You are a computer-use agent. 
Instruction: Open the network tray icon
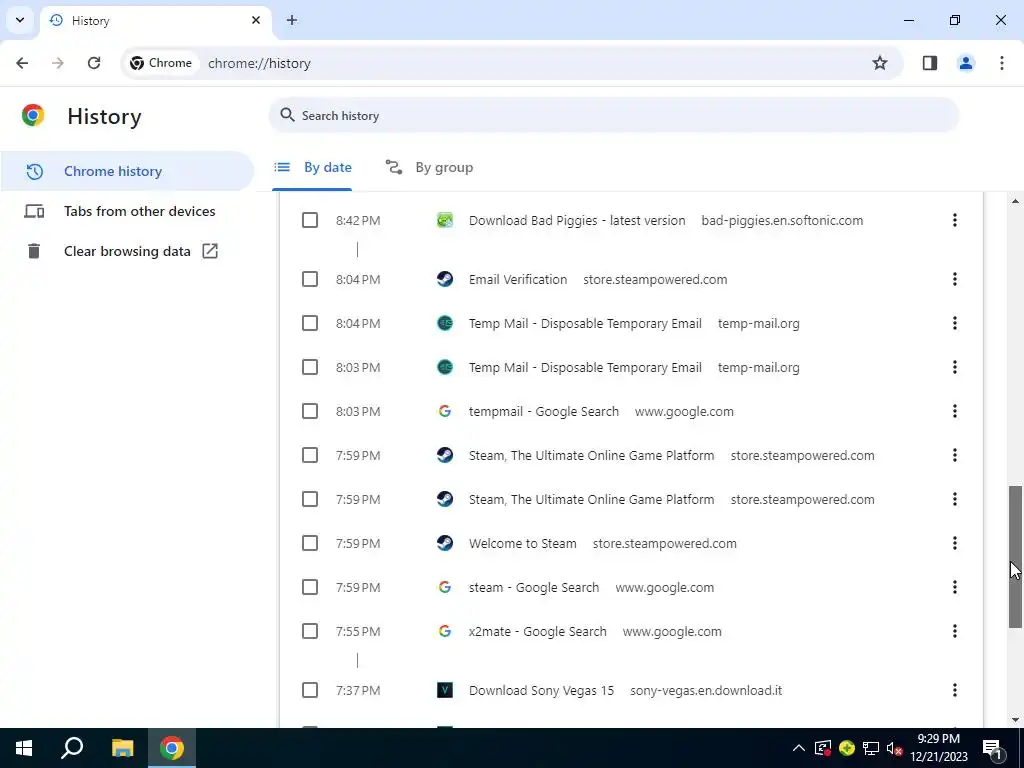[x=871, y=748]
